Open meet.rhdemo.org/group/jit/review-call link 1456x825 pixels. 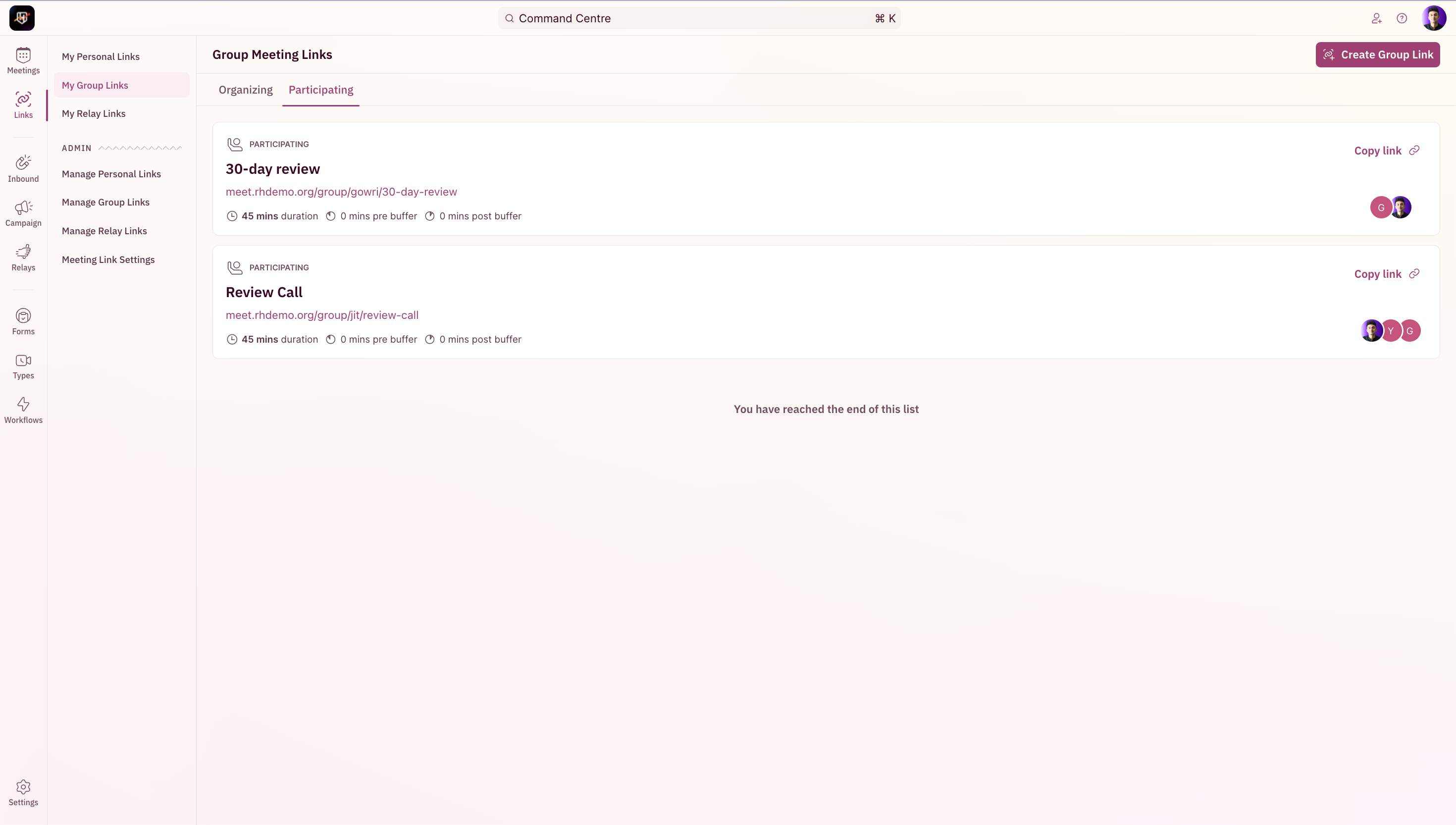coord(322,315)
